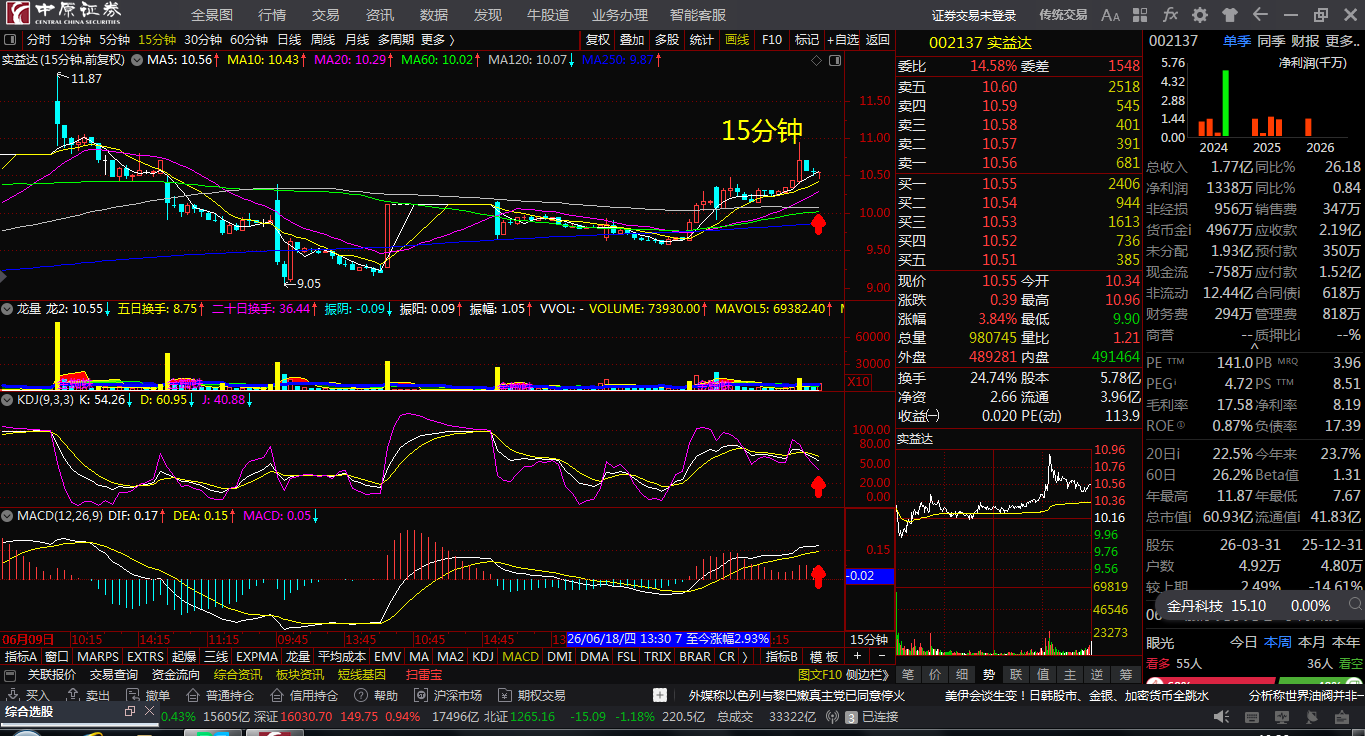Click the diamond icon on chart header
1365x736 pixels.
[817, 60]
